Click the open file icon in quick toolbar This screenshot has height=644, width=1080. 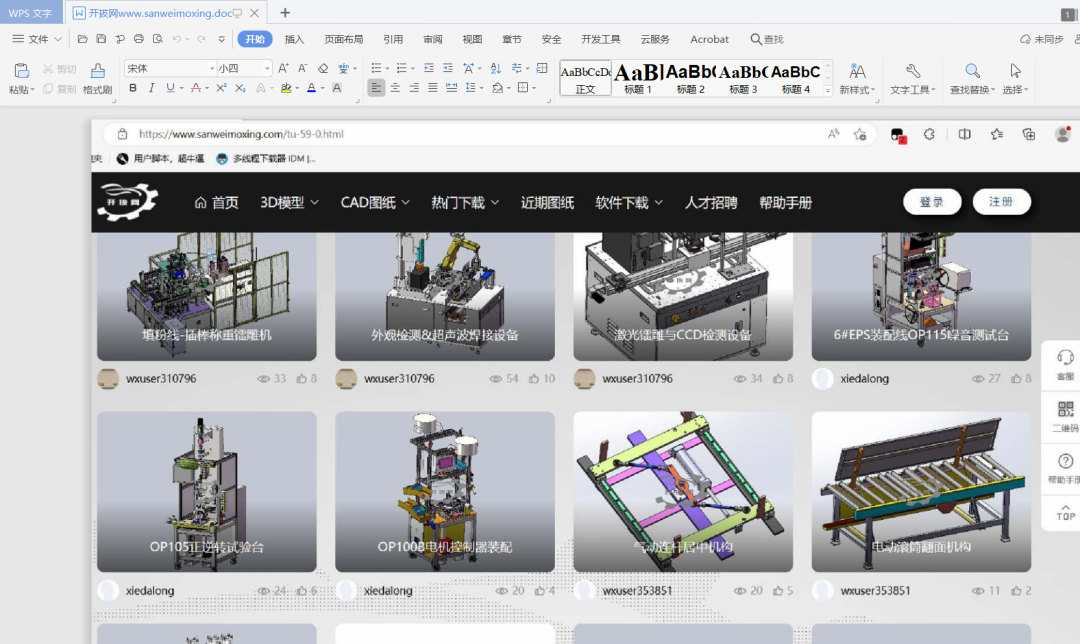[x=83, y=39]
